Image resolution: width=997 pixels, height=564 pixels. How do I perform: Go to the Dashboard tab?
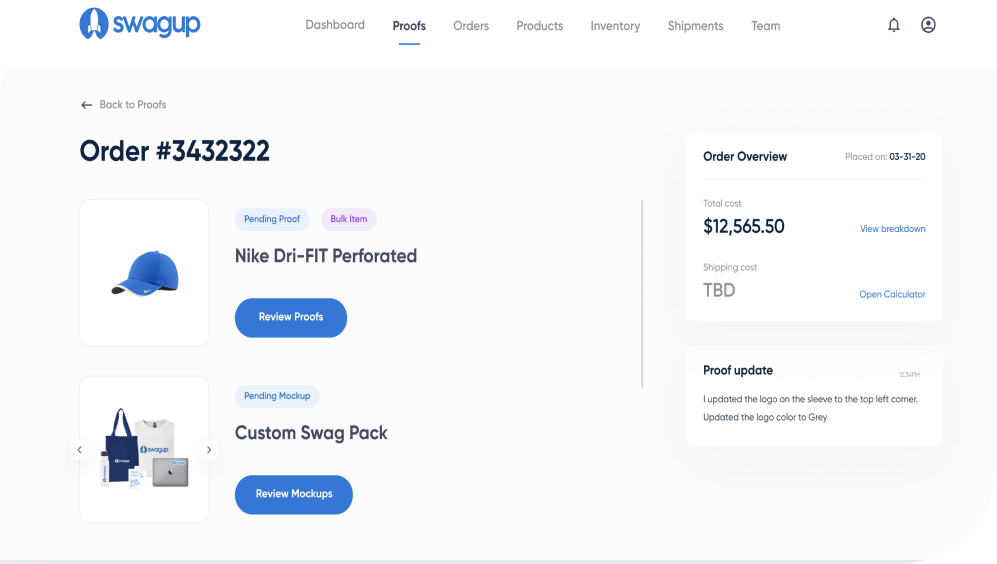pyautogui.click(x=335, y=25)
